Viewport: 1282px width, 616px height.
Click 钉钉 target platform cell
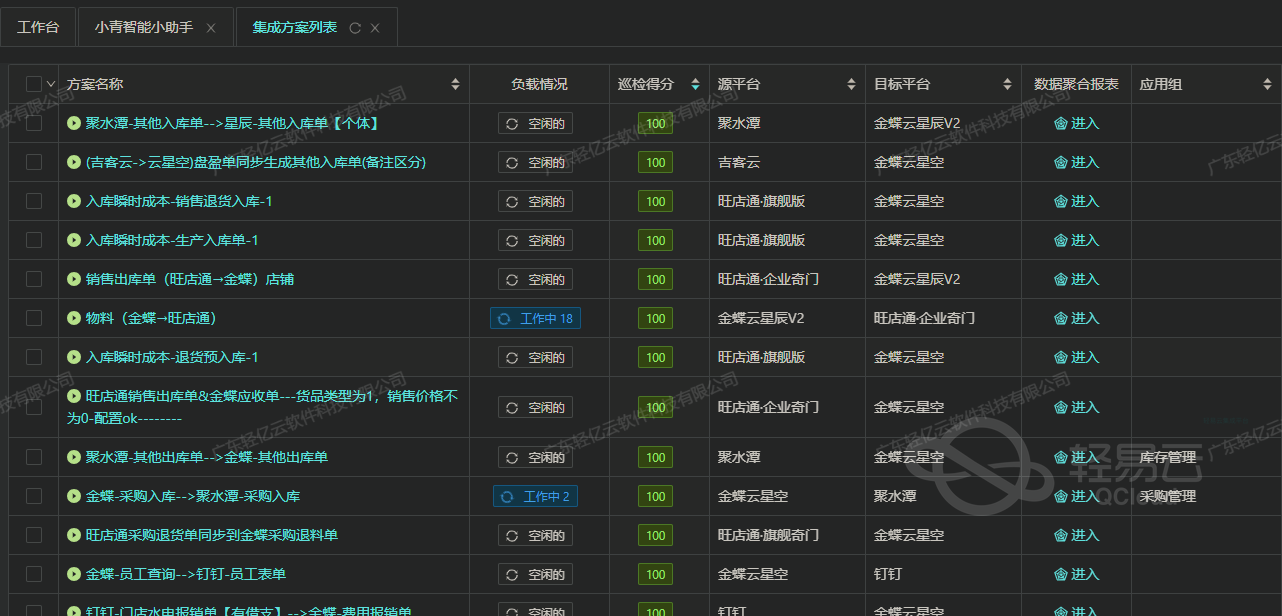coord(888,574)
